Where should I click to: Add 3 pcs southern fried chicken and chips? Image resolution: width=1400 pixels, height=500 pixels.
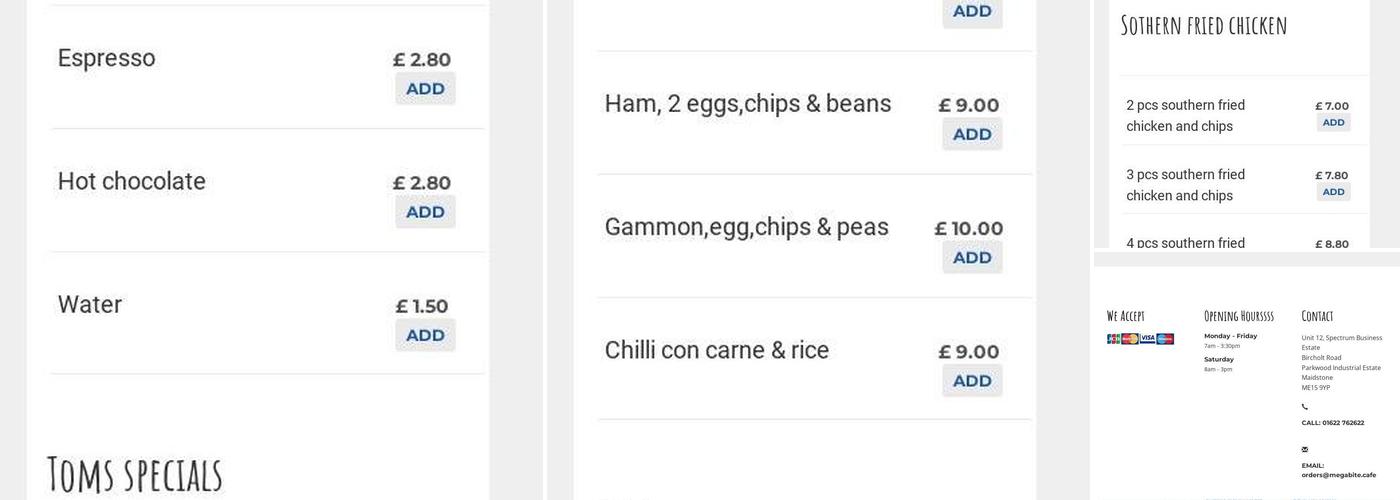[x=1333, y=192]
